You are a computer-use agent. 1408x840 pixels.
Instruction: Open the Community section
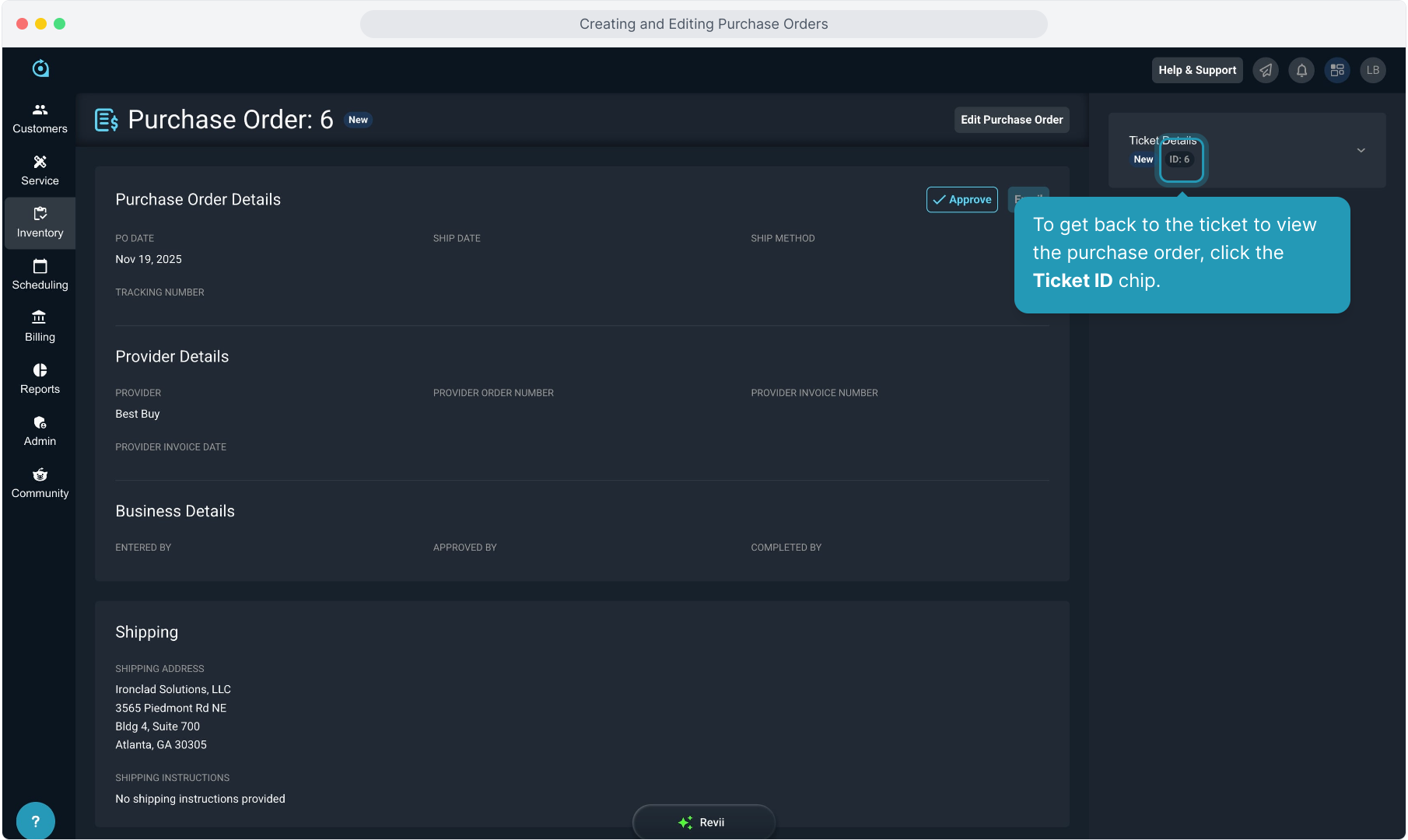click(x=40, y=483)
